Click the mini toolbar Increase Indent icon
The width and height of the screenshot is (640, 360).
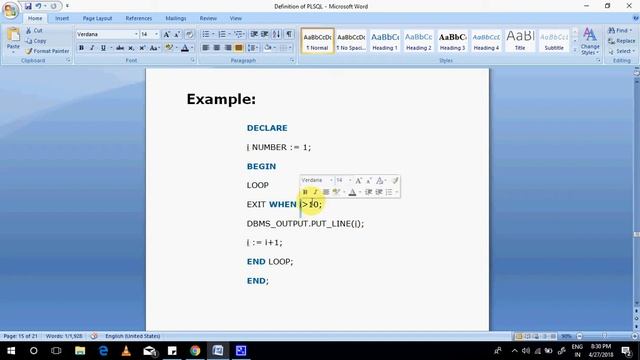click(x=379, y=192)
